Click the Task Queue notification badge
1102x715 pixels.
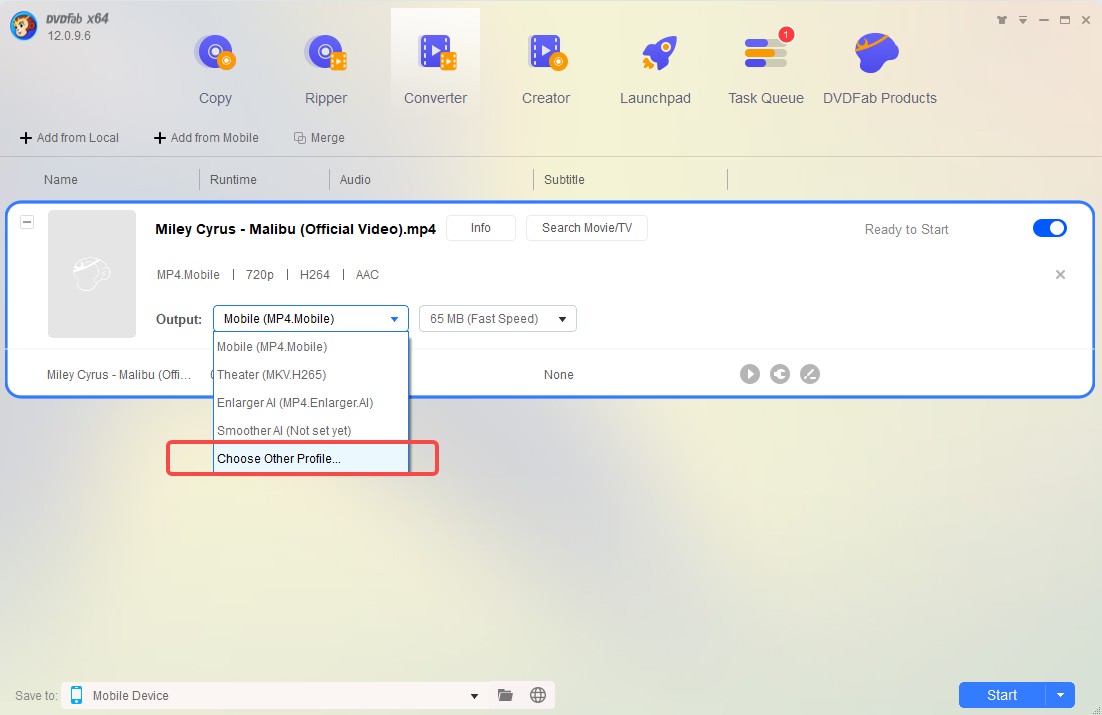[786, 34]
